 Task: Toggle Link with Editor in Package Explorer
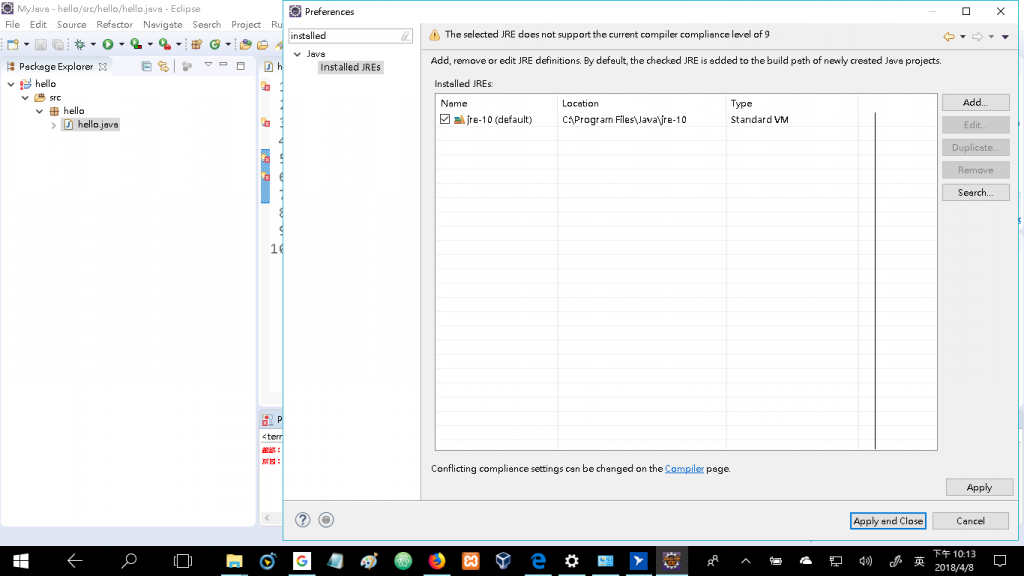[163, 66]
